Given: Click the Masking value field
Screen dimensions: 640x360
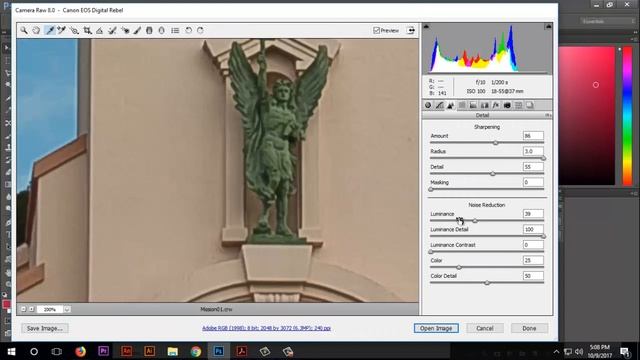Looking at the screenshot, I should 533,182.
